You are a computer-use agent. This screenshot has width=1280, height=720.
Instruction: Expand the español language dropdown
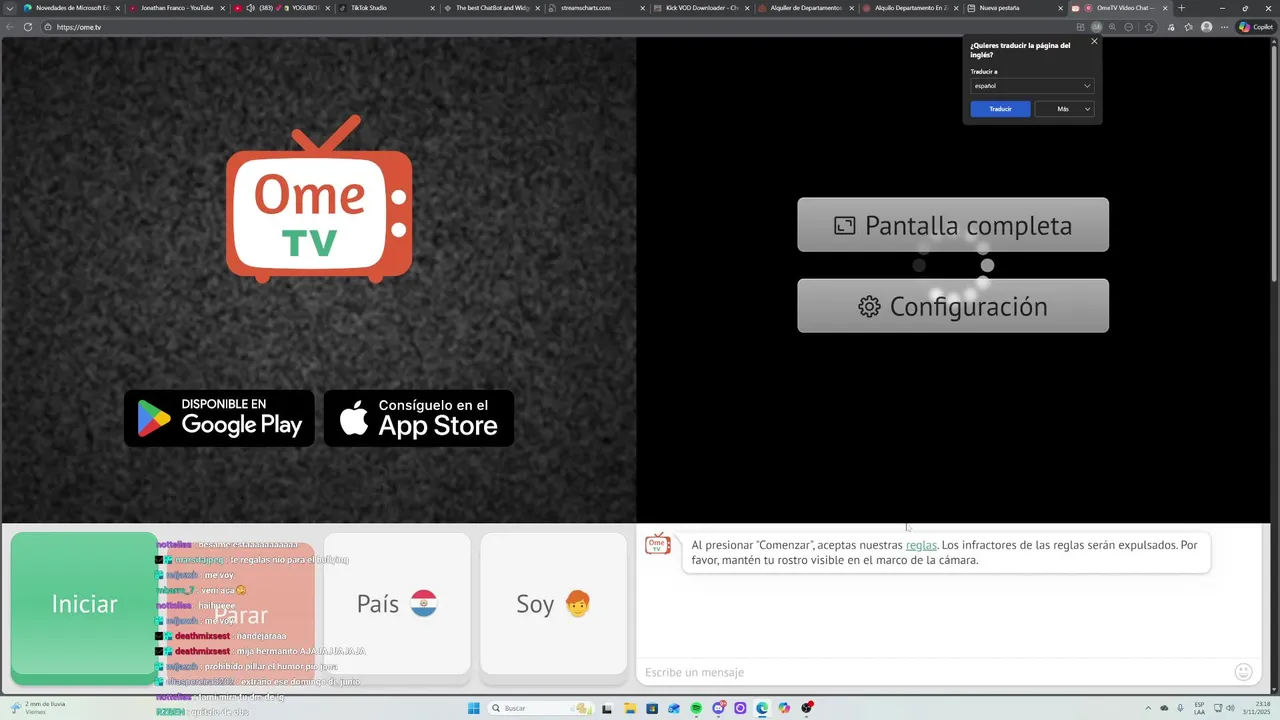1032,86
